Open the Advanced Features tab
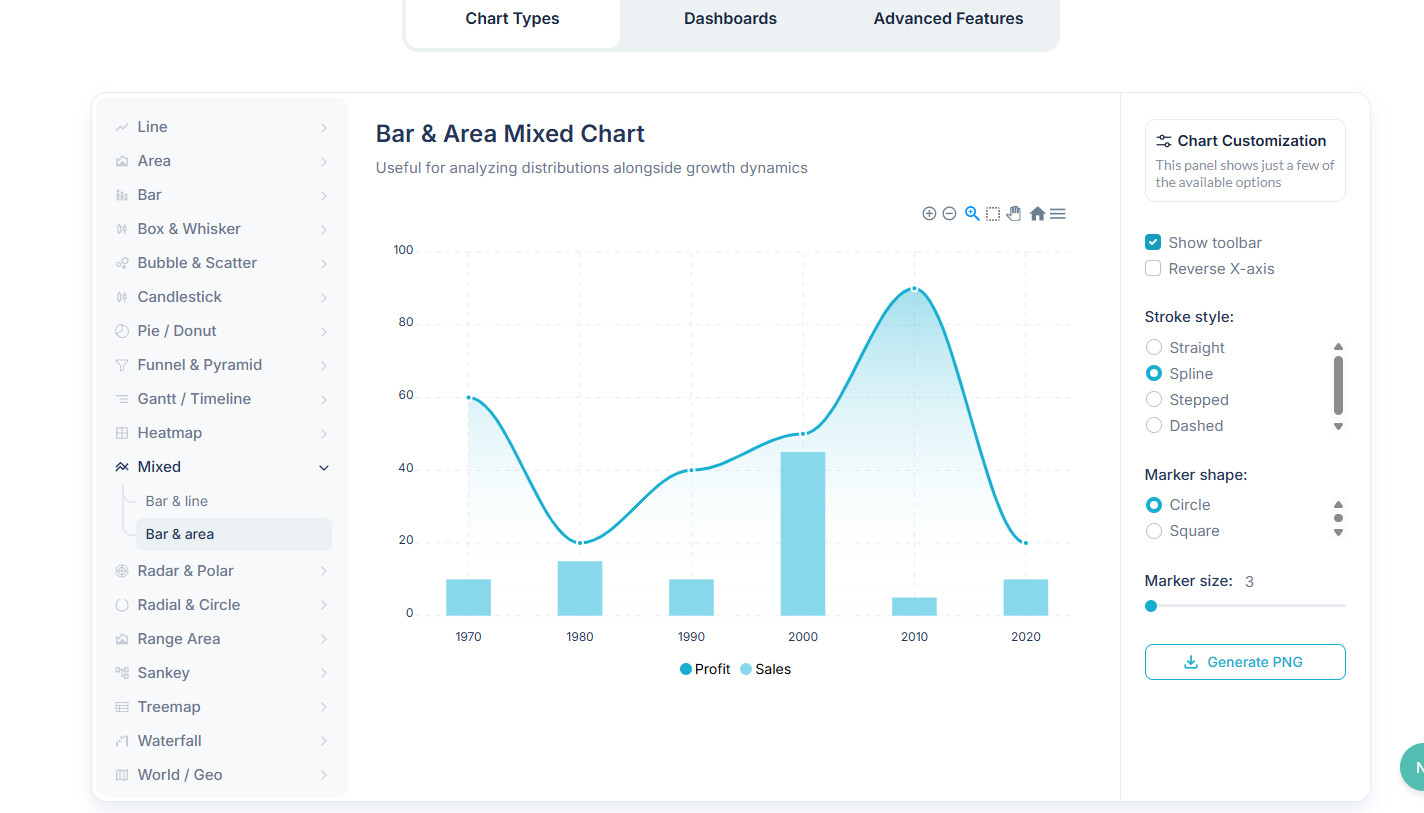Screen dimensions: 1424x813 948,19
